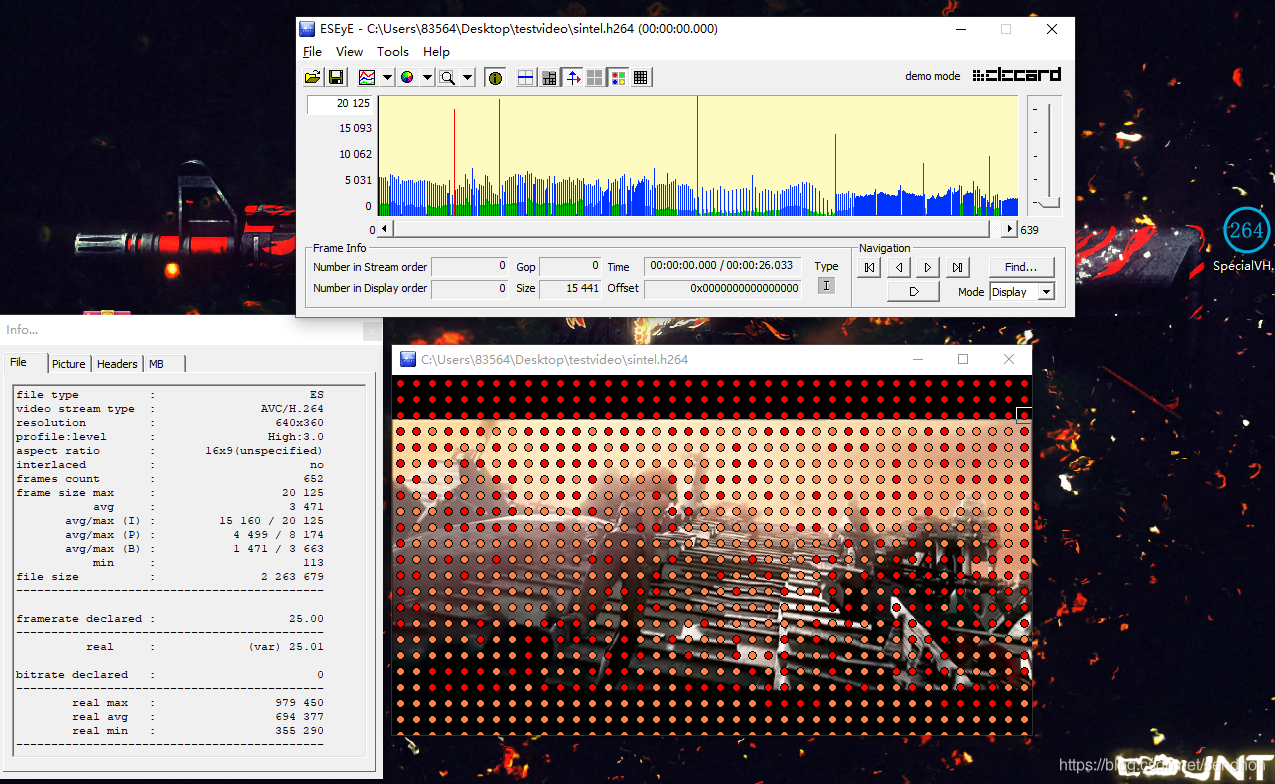Step to previous frame
The width and height of the screenshot is (1275, 784).
pos(899,267)
